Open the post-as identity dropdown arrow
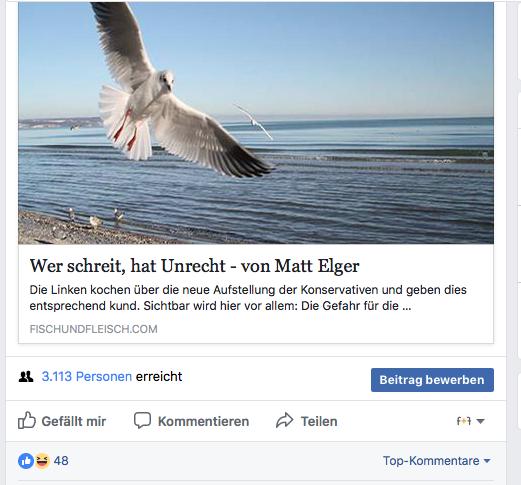 [x=480, y=421]
